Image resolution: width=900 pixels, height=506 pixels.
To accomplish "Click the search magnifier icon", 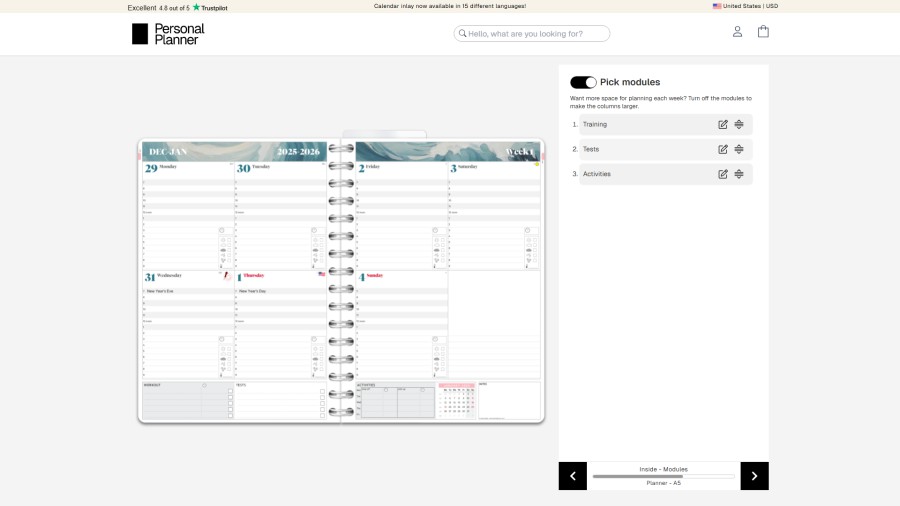I will coord(462,33).
